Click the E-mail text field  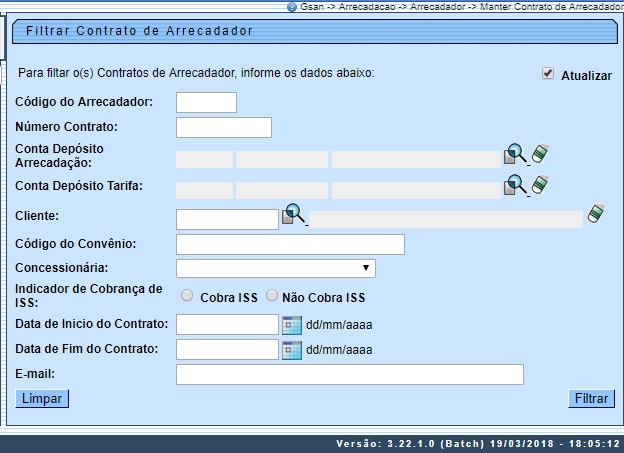(x=349, y=374)
